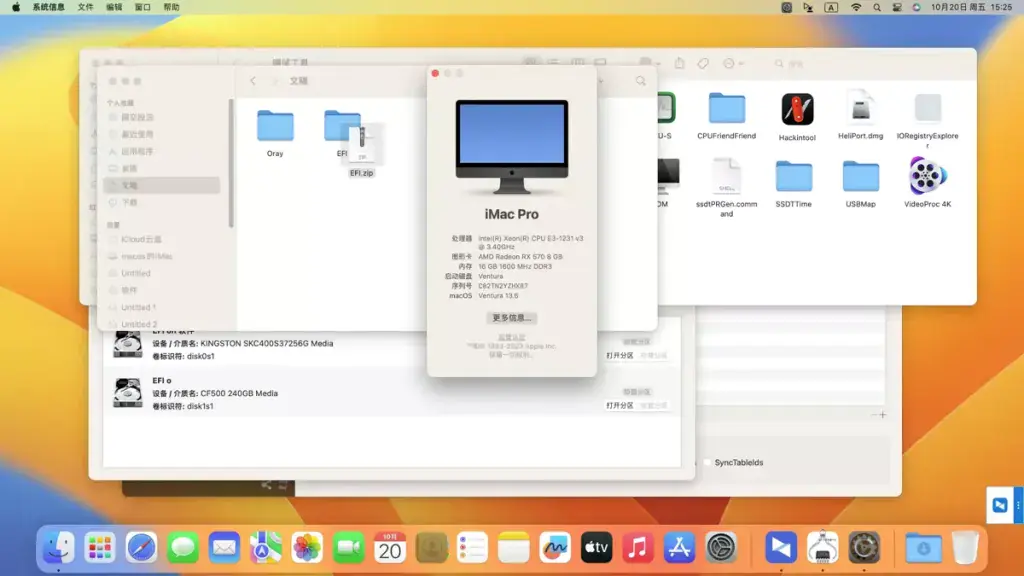Click 打开分区 for KINGSTON disk0s1
Viewport: 1024px width, 576px height.
point(620,355)
